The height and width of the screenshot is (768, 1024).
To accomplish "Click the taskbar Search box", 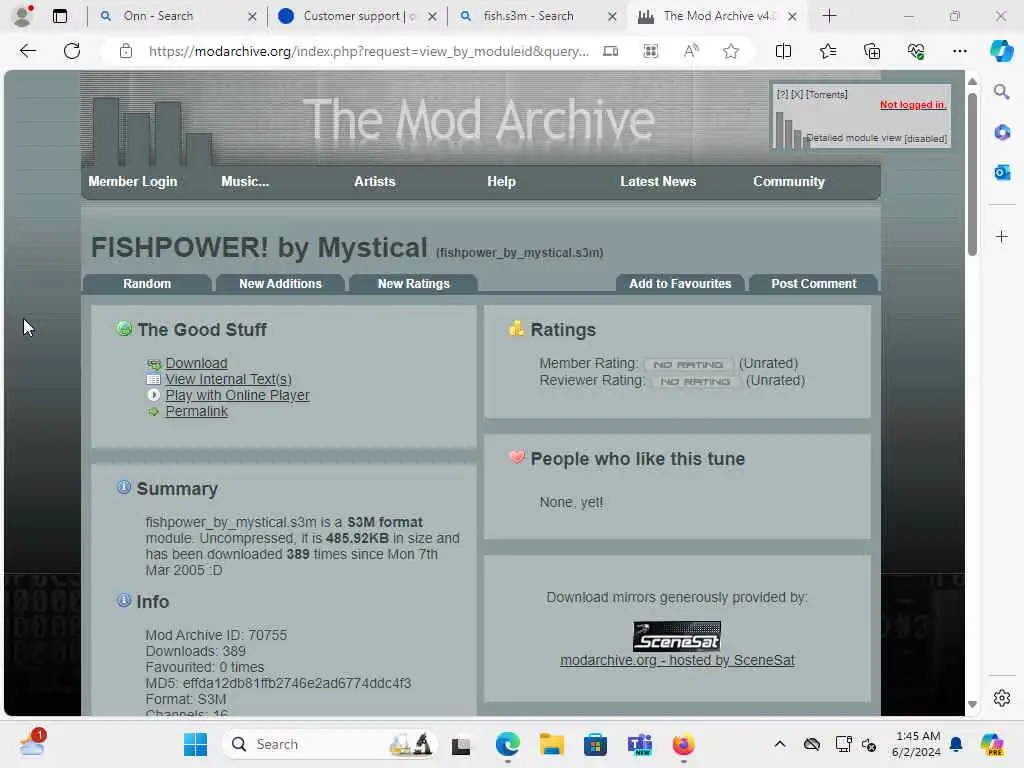I will coord(330,744).
